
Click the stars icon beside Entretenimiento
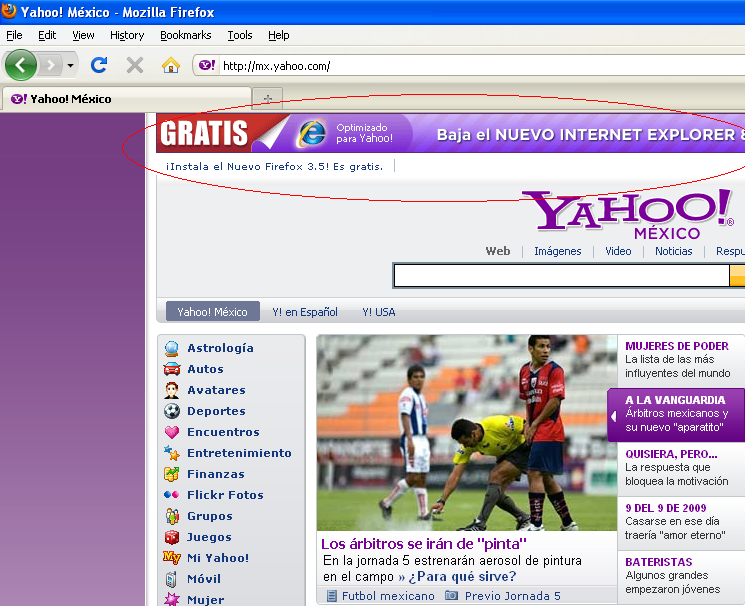click(x=172, y=453)
